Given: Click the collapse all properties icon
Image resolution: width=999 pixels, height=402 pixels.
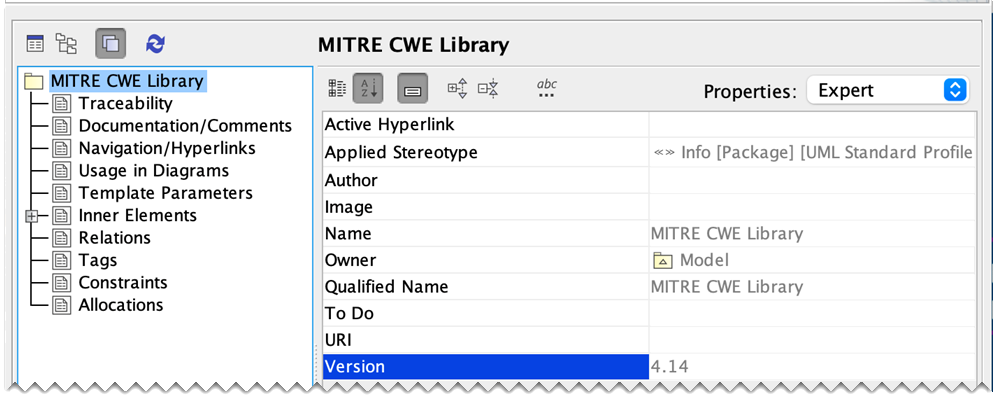Looking at the screenshot, I should (x=488, y=89).
